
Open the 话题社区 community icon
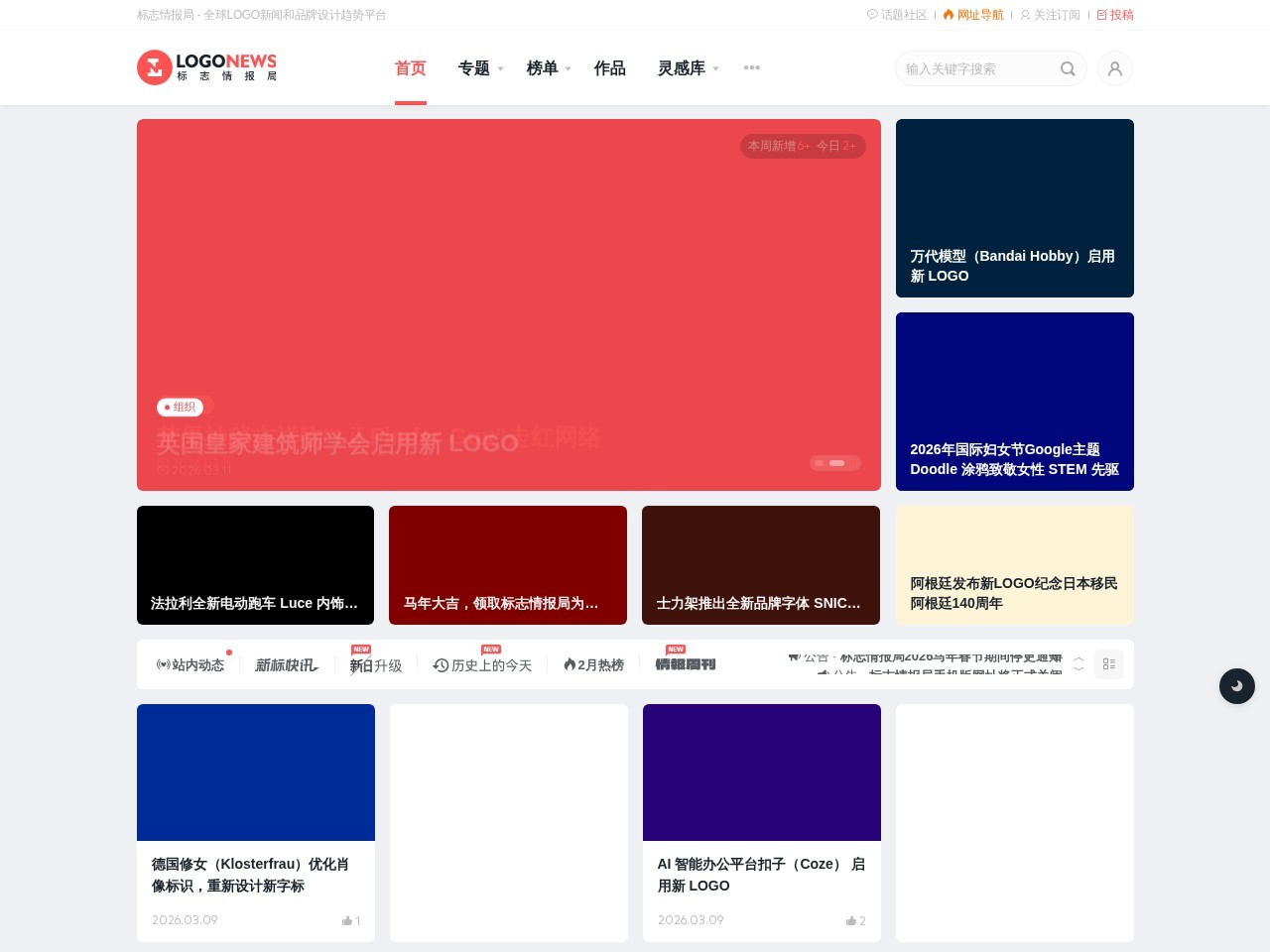tap(874, 15)
